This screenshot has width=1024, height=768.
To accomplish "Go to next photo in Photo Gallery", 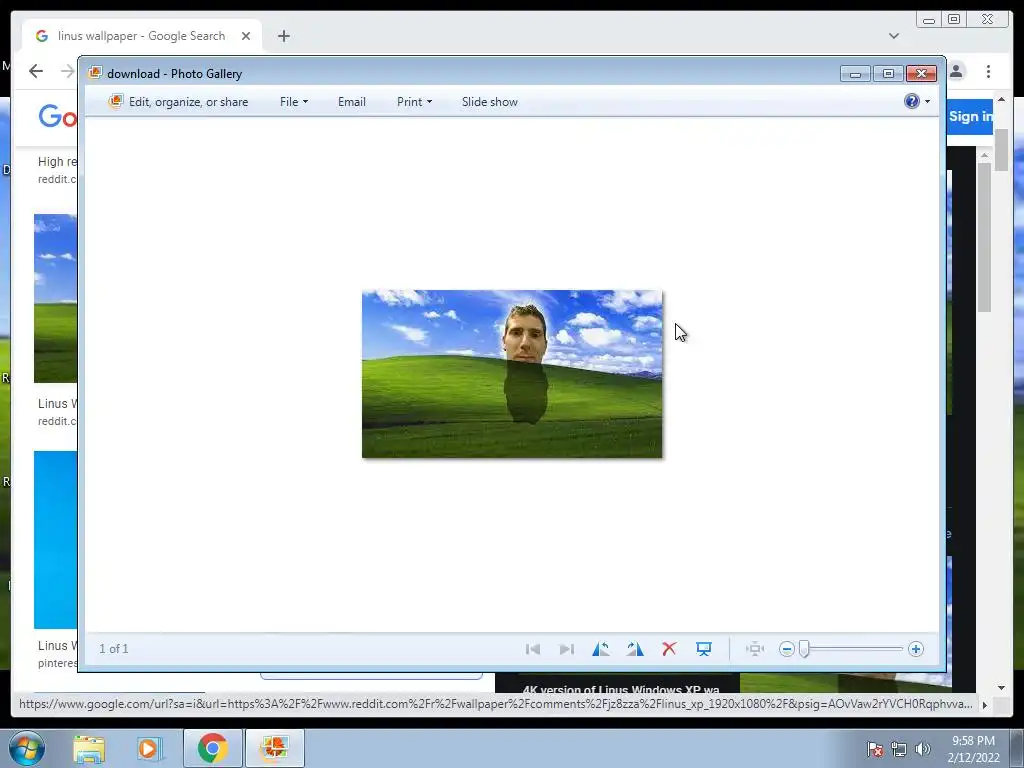I will (x=567, y=649).
